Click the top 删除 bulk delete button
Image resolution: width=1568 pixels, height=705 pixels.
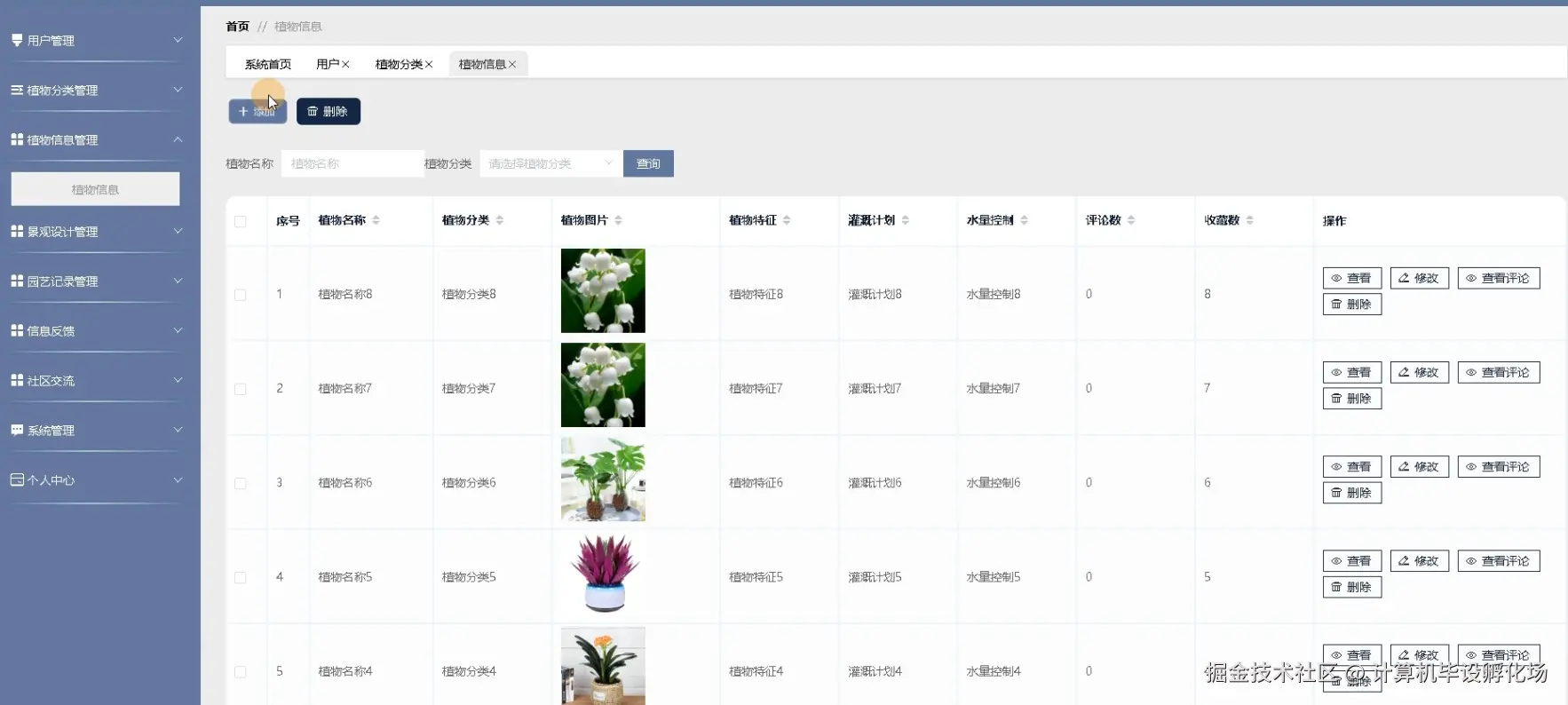328,111
